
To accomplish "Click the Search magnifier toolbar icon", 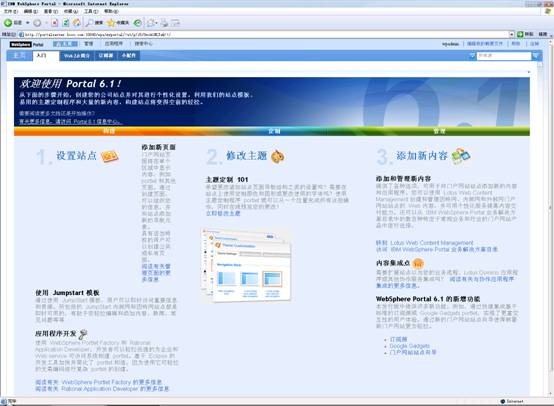I will pyautogui.click(x=94, y=23).
